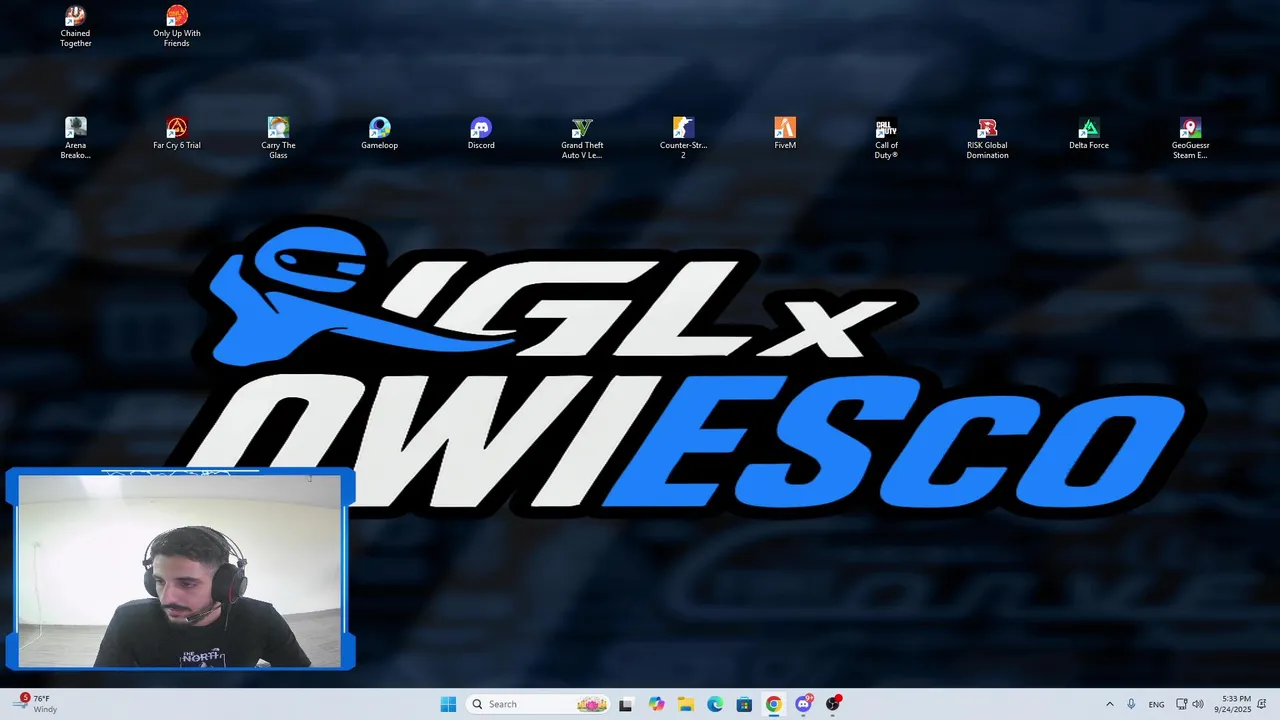Open File Explorer from the taskbar
The image size is (1280, 720).
point(686,704)
